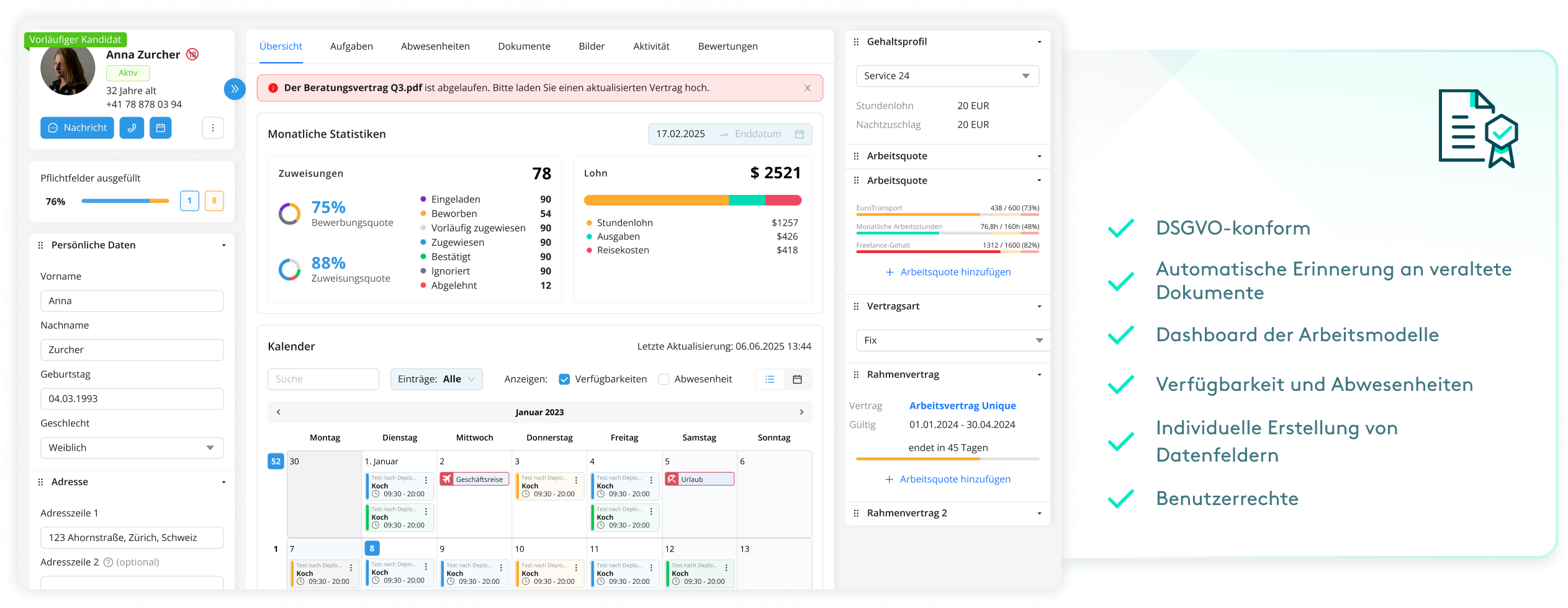The width and height of the screenshot is (1568, 608).
Task: Switch to the Dokumente tab
Action: (x=524, y=46)
